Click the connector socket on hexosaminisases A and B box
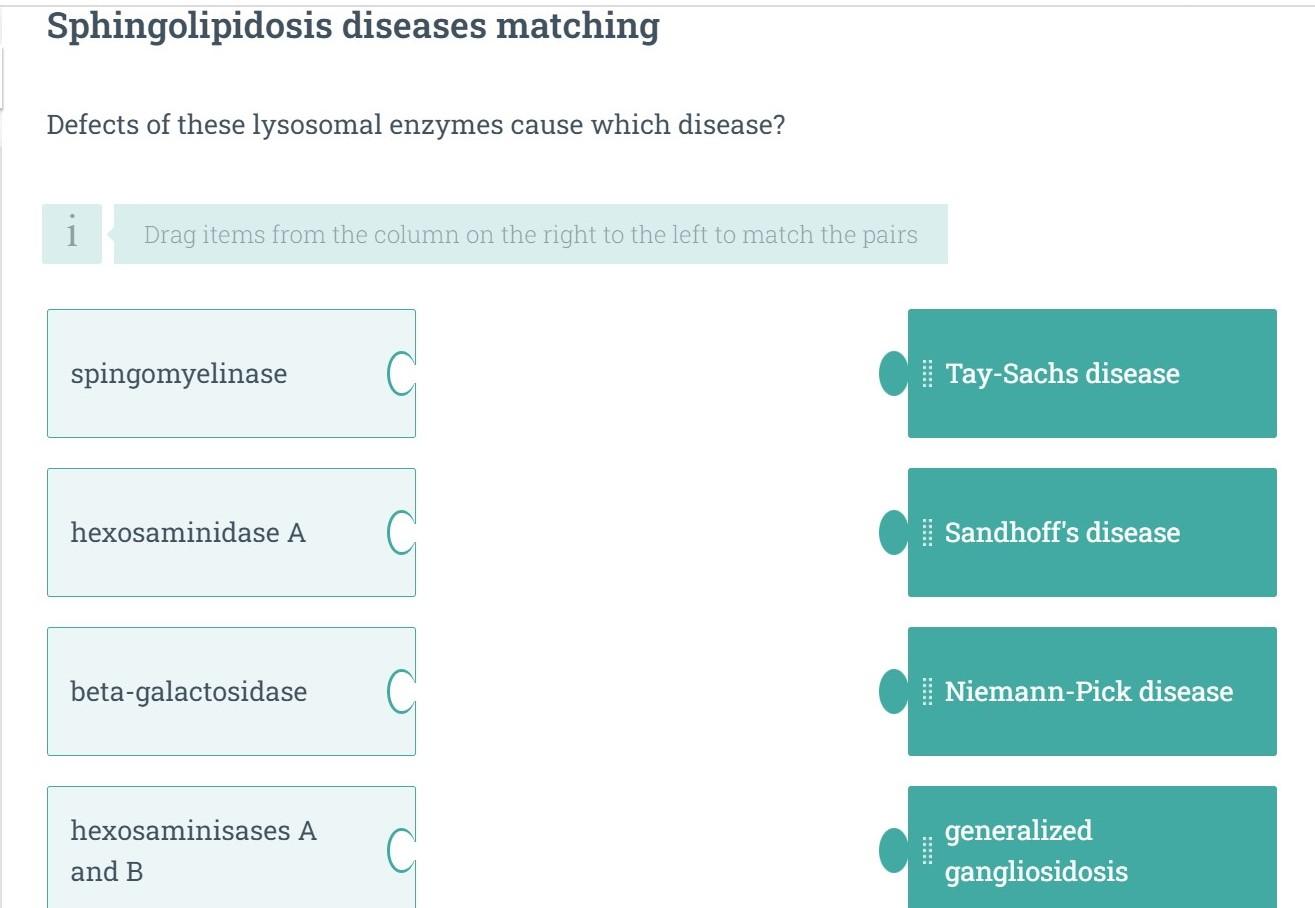 pos(399,851)
